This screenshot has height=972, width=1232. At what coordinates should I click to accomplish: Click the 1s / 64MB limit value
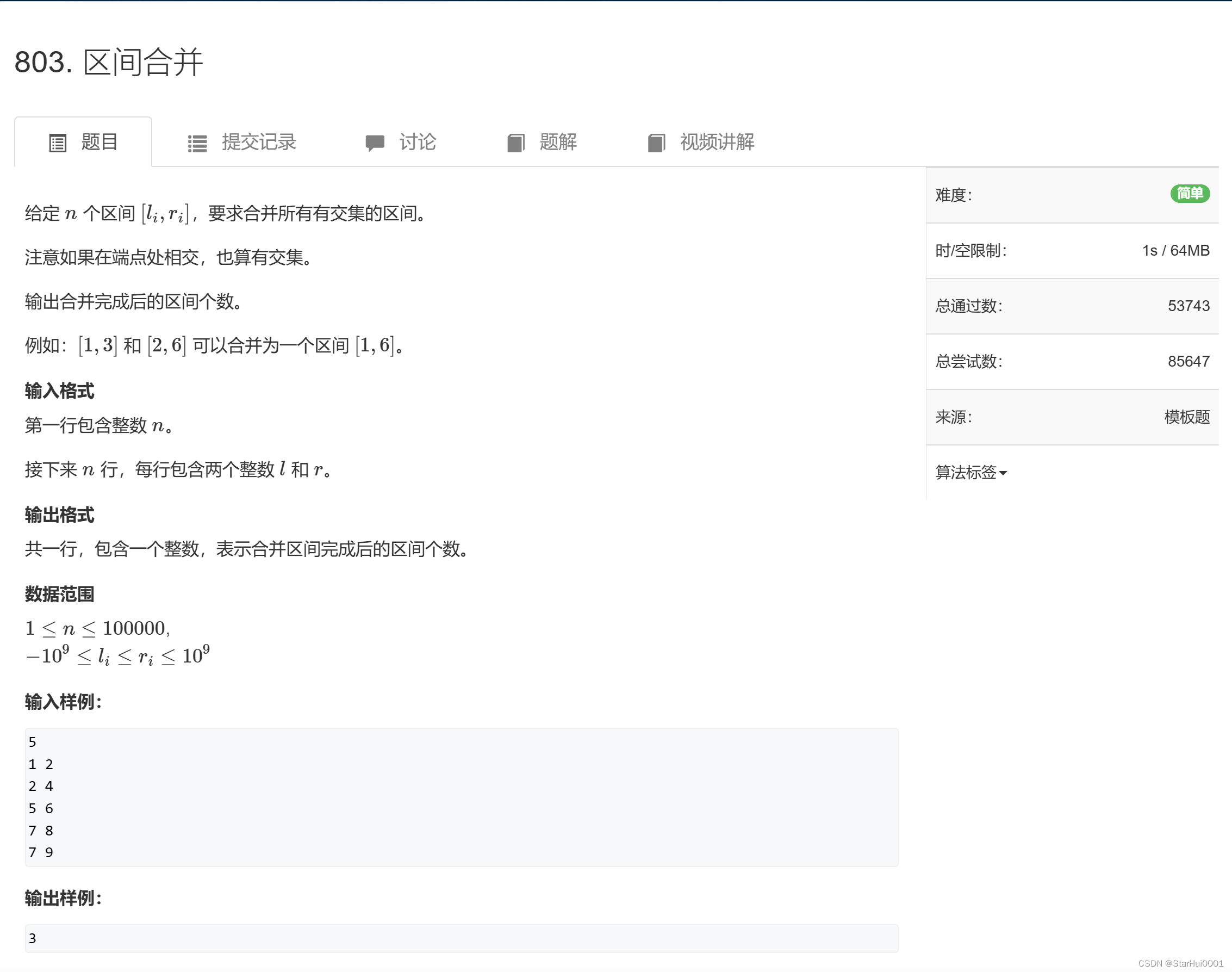(1175, 250)
